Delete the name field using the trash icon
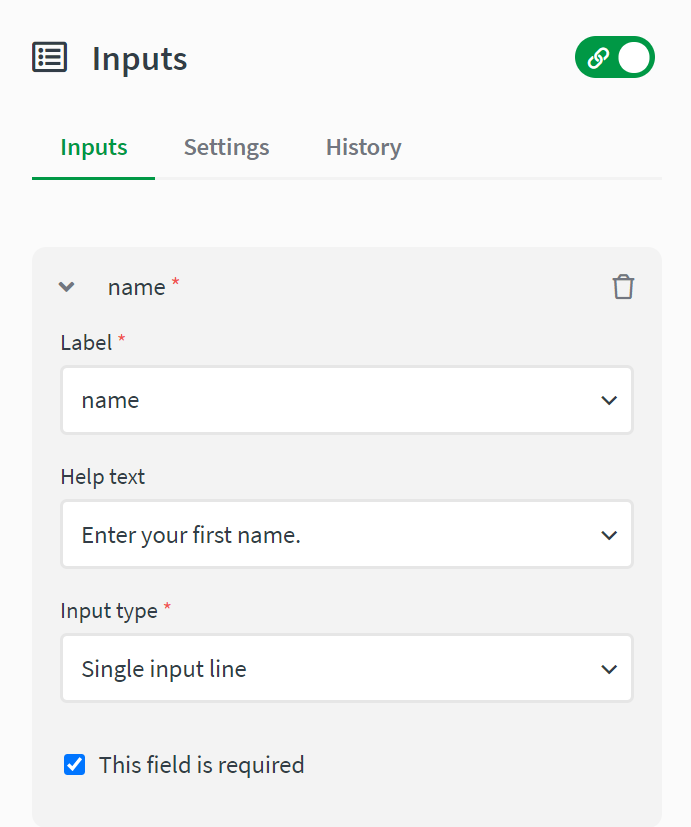This screenshot has width=691, height=827. 623,286
